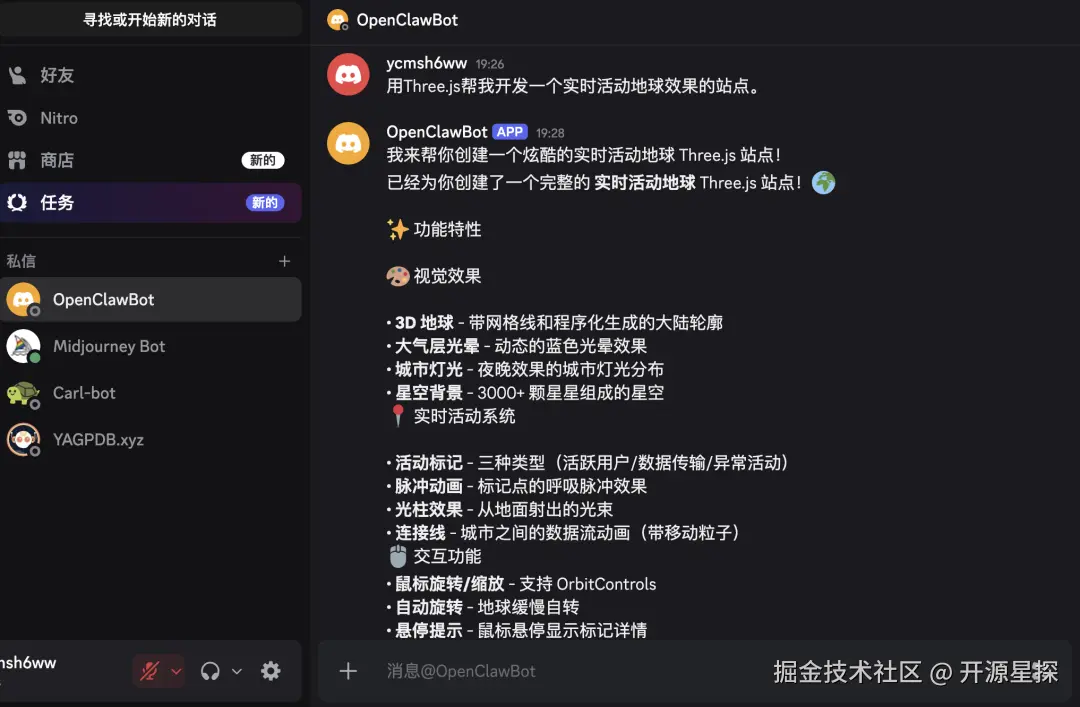
Task: Expand headphone output options arrow
Action: tap(237, 670)
